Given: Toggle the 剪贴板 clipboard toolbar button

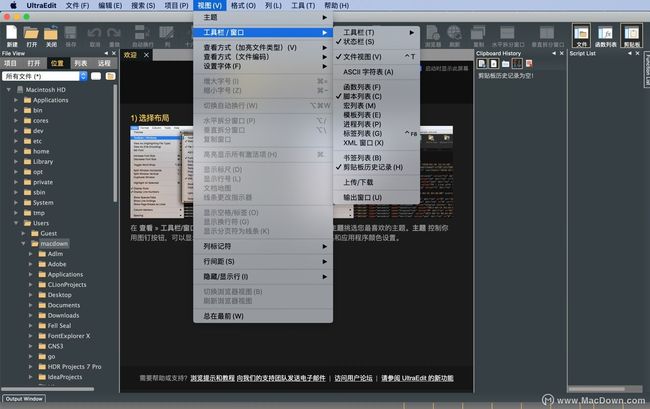Looking at the screenshot, I should click(631, 36).
